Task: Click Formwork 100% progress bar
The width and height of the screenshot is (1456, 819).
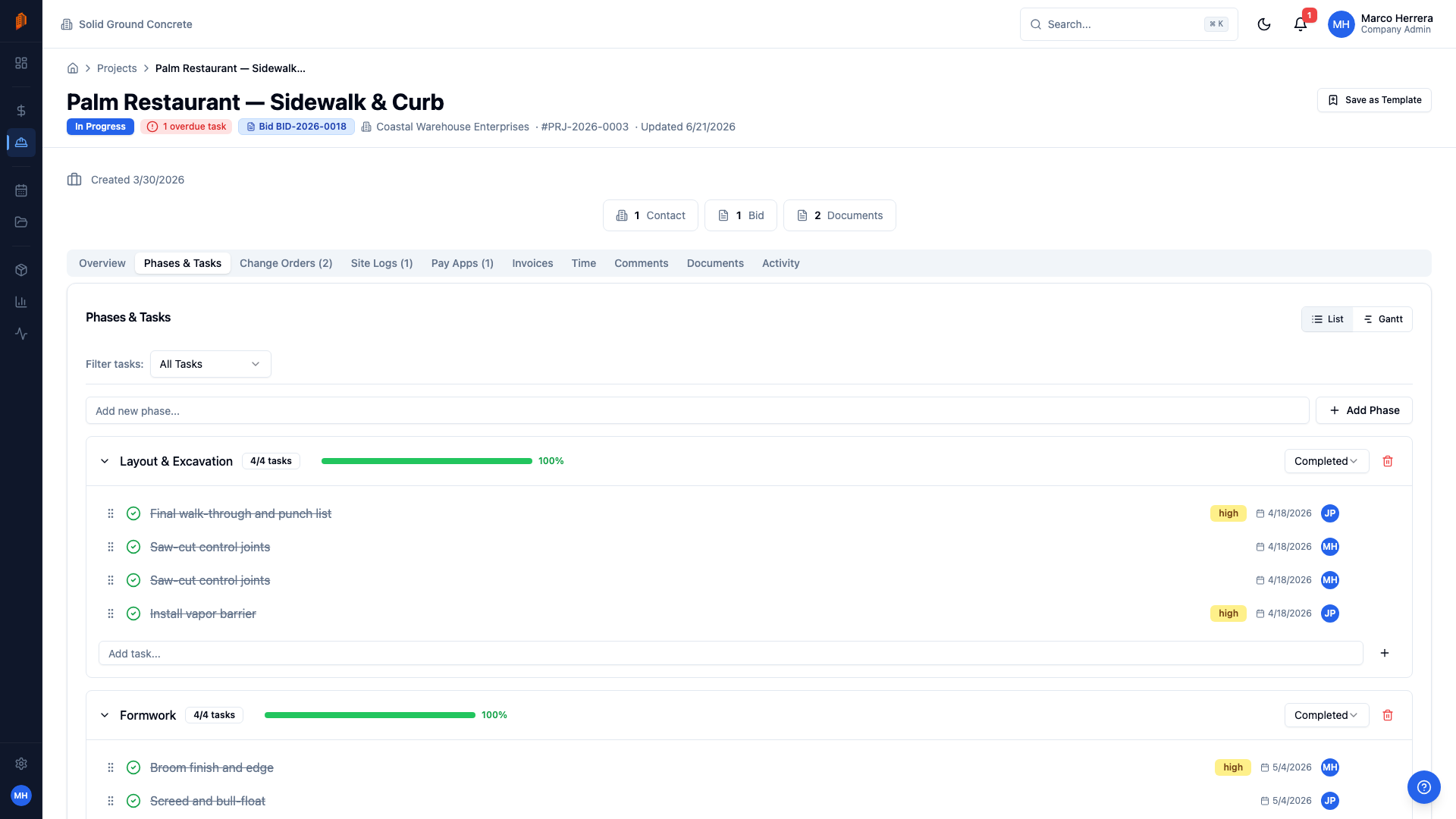Action: [x=370, y=715]
